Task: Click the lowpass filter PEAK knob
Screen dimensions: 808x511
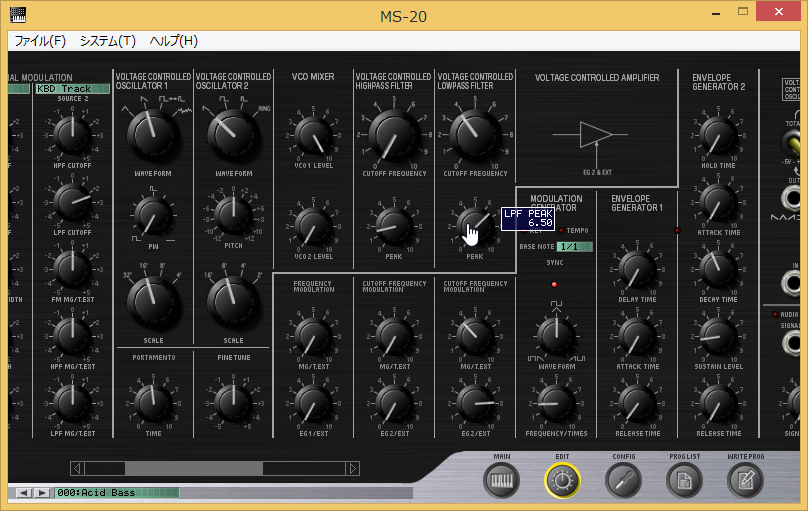Action: tap(475, 227)
